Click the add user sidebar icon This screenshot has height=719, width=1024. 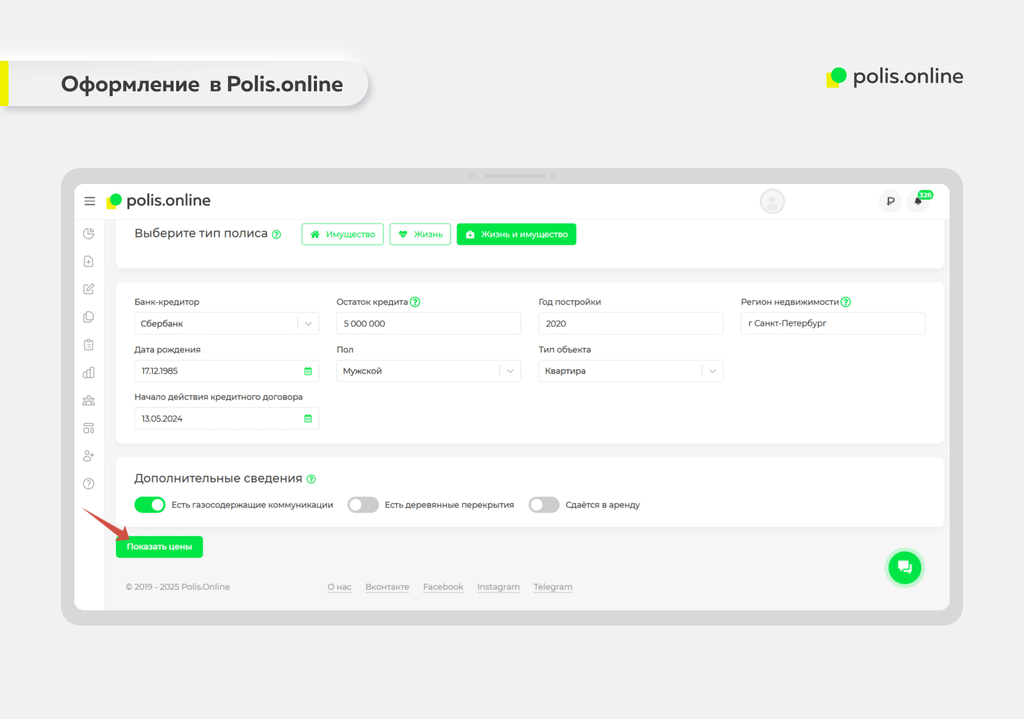pos(88,456)
